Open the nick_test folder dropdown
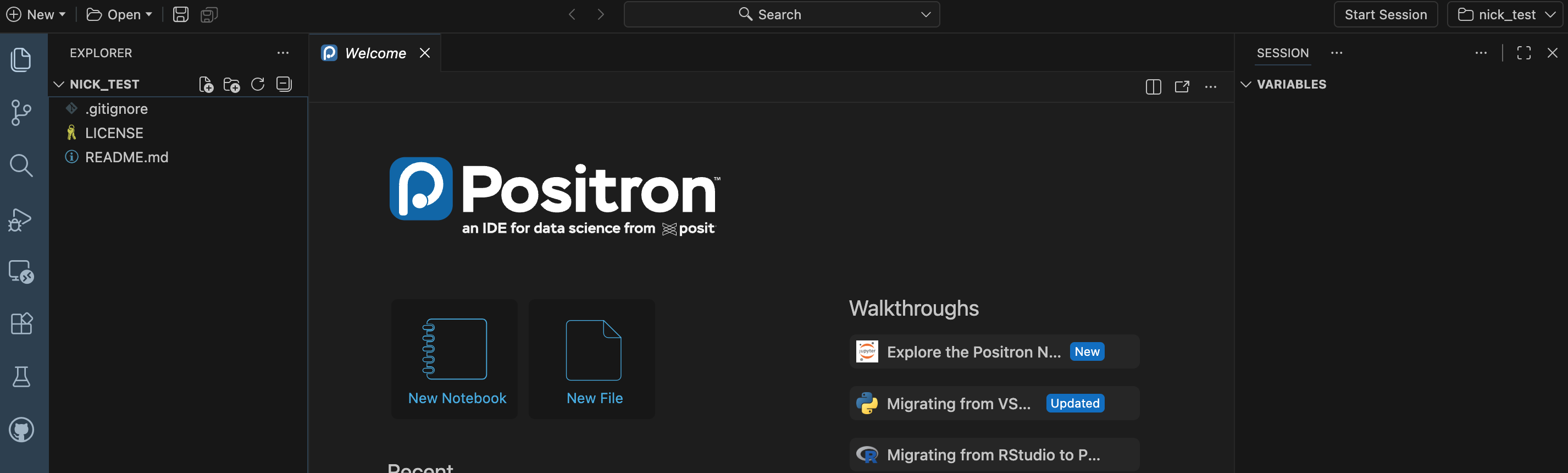Screen dimensions: 1568x473 [1505, 15]
